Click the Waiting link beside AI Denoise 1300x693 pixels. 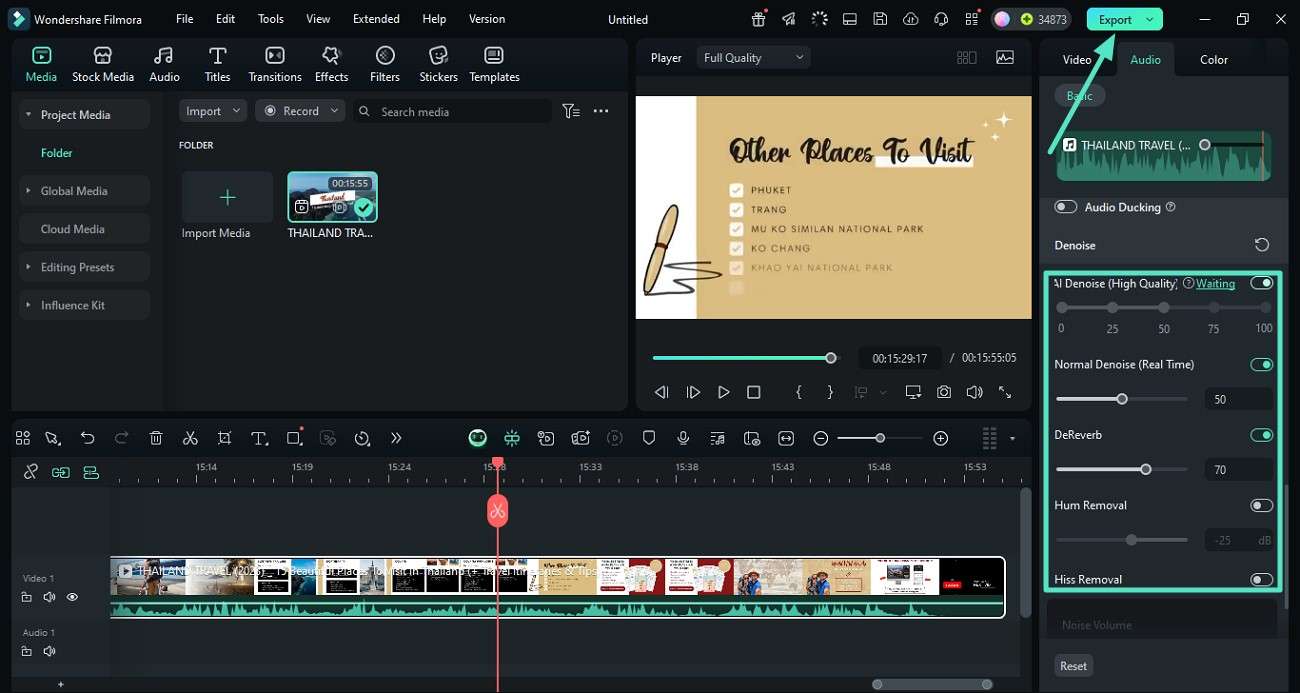pyautogui.click(x=1216, y=283)
